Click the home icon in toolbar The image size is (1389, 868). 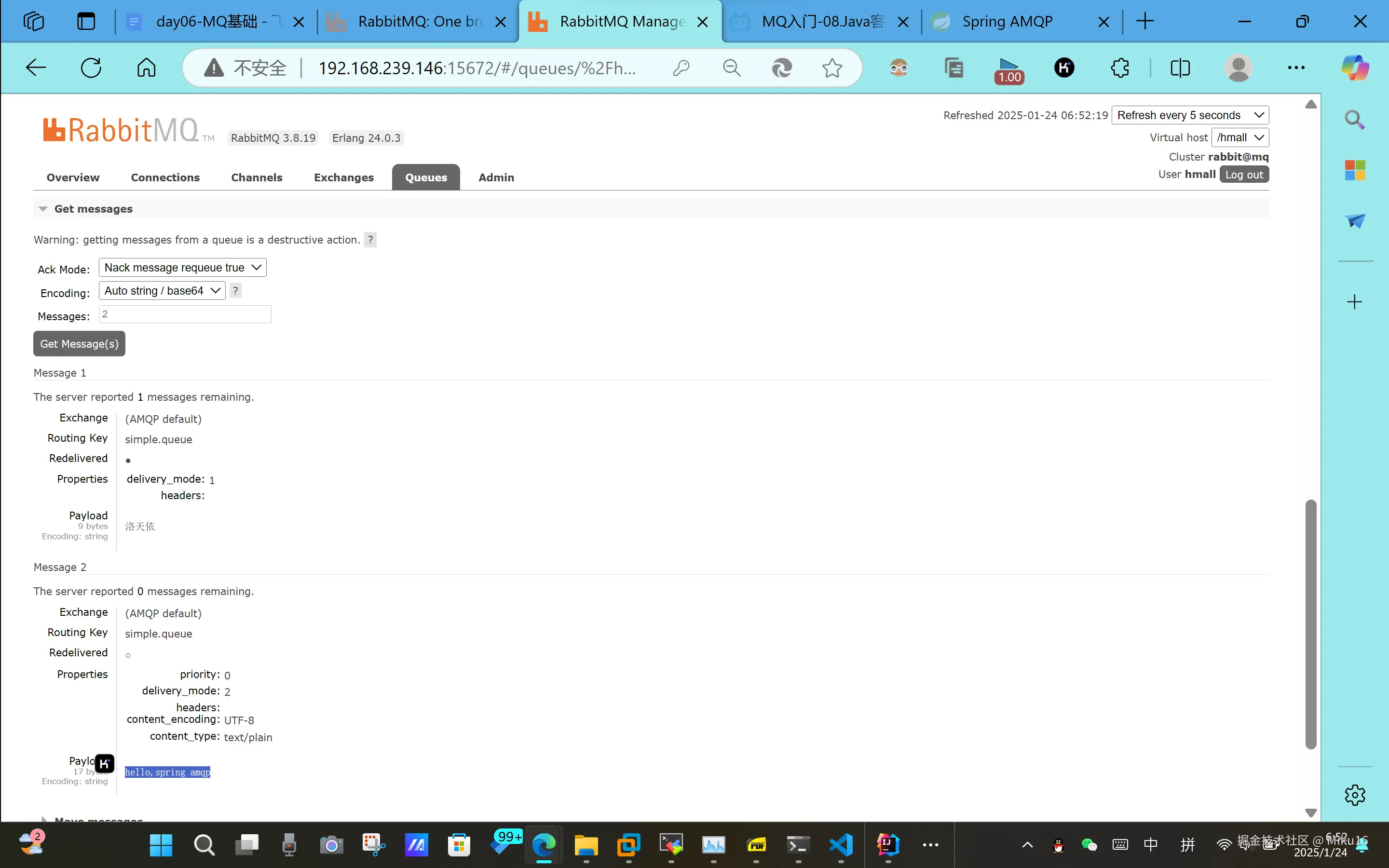[146, 68]
